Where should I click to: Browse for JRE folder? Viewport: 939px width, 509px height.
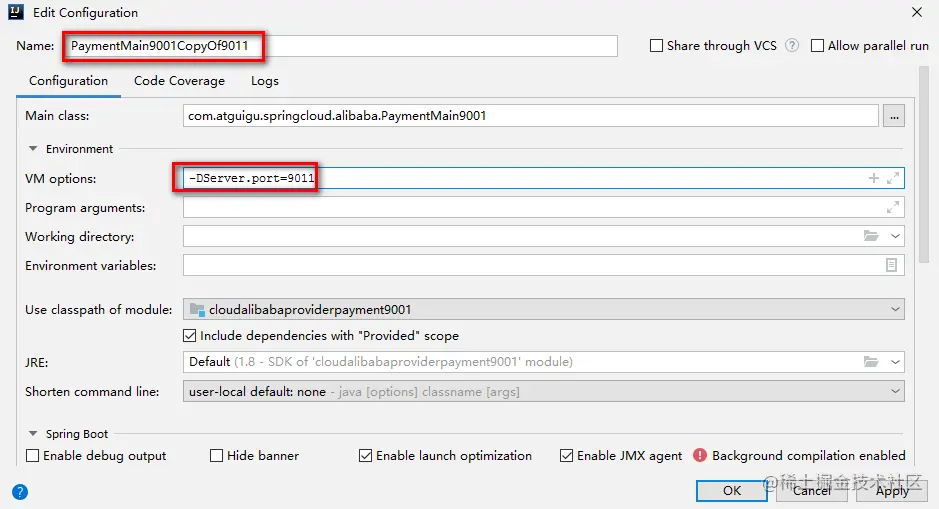point(871,362)
